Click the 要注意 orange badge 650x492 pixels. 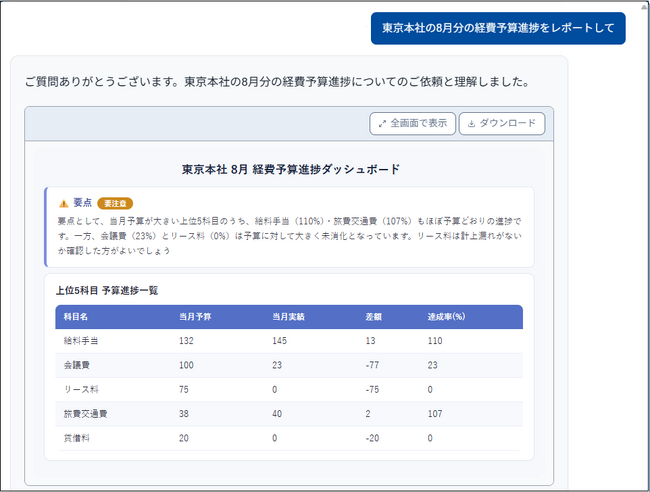115,204
